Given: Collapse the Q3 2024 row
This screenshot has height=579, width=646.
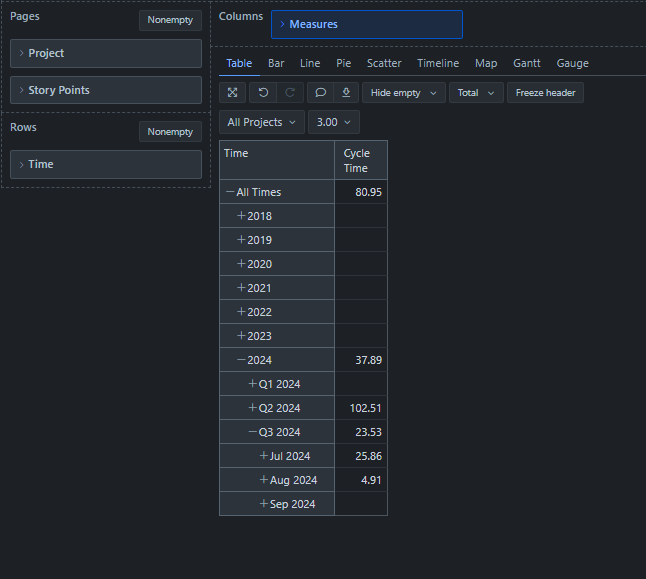Looking at the screenshot, I should point(253,432).
